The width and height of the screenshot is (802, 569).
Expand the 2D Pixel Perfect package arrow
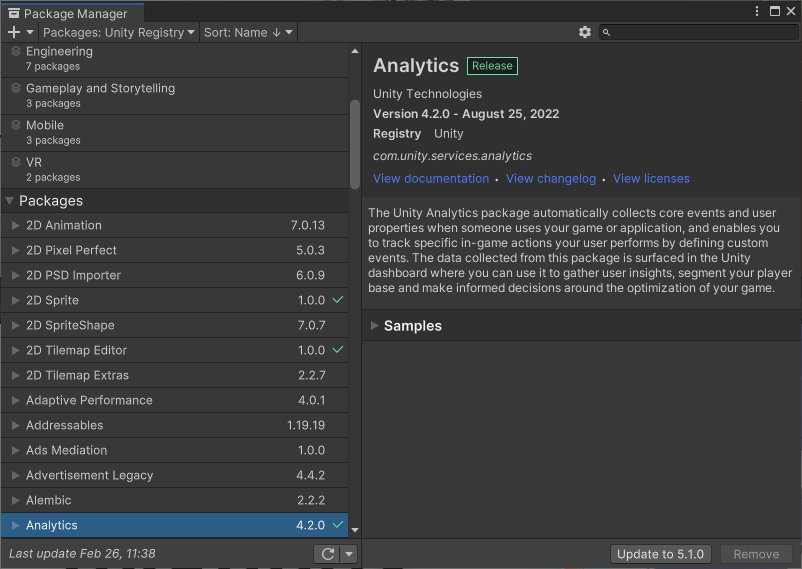[x=15, y=250]
